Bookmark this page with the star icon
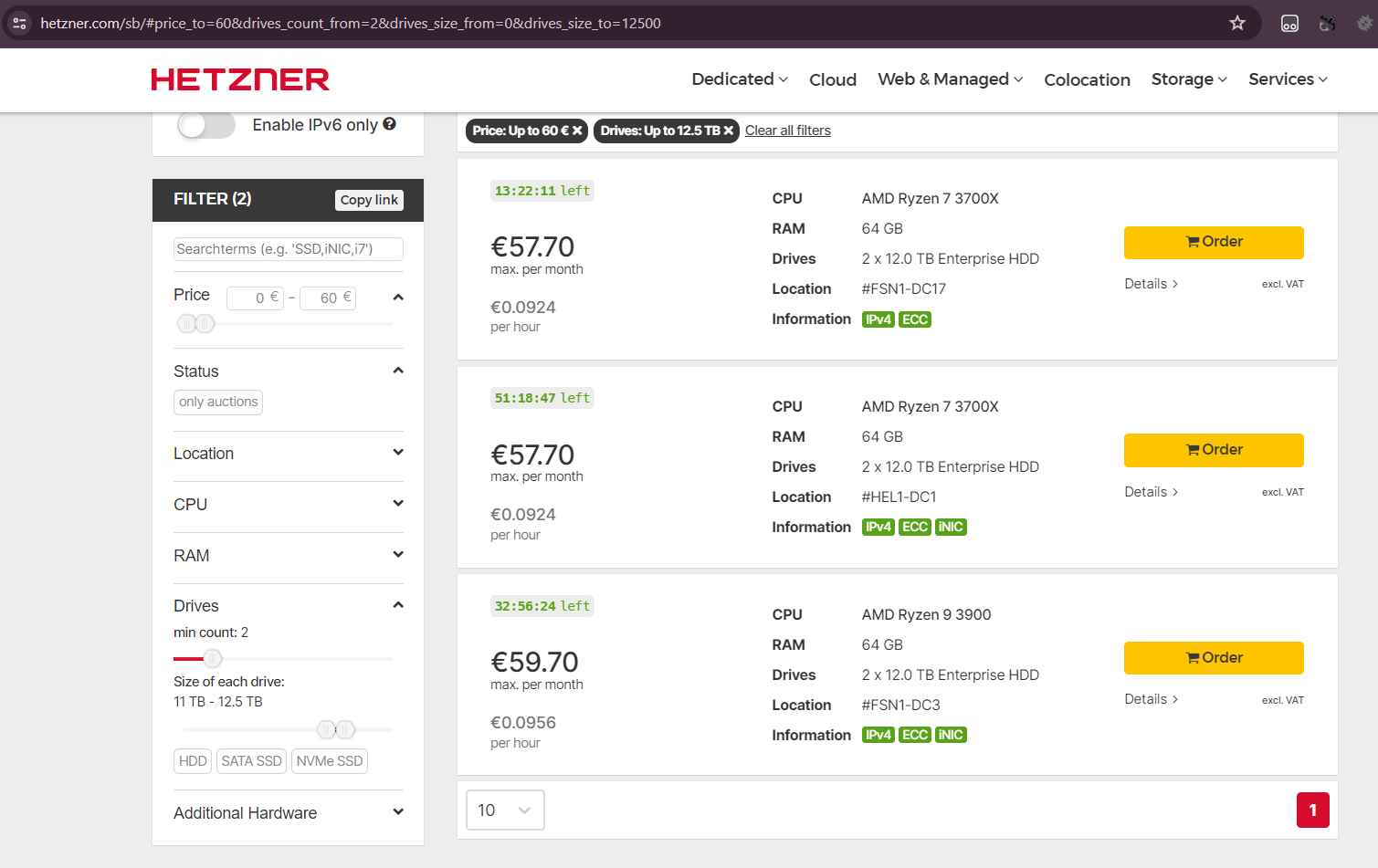This screenshot has height=868, width=1378. (x=1237, y=23)
